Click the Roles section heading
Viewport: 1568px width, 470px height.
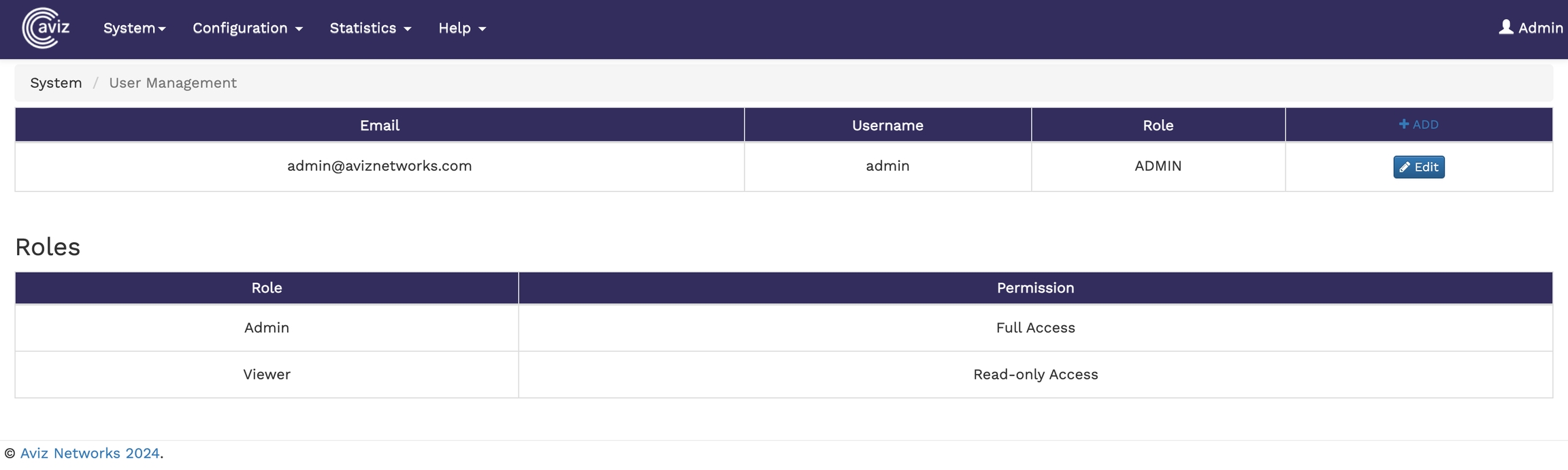point(48,247)
